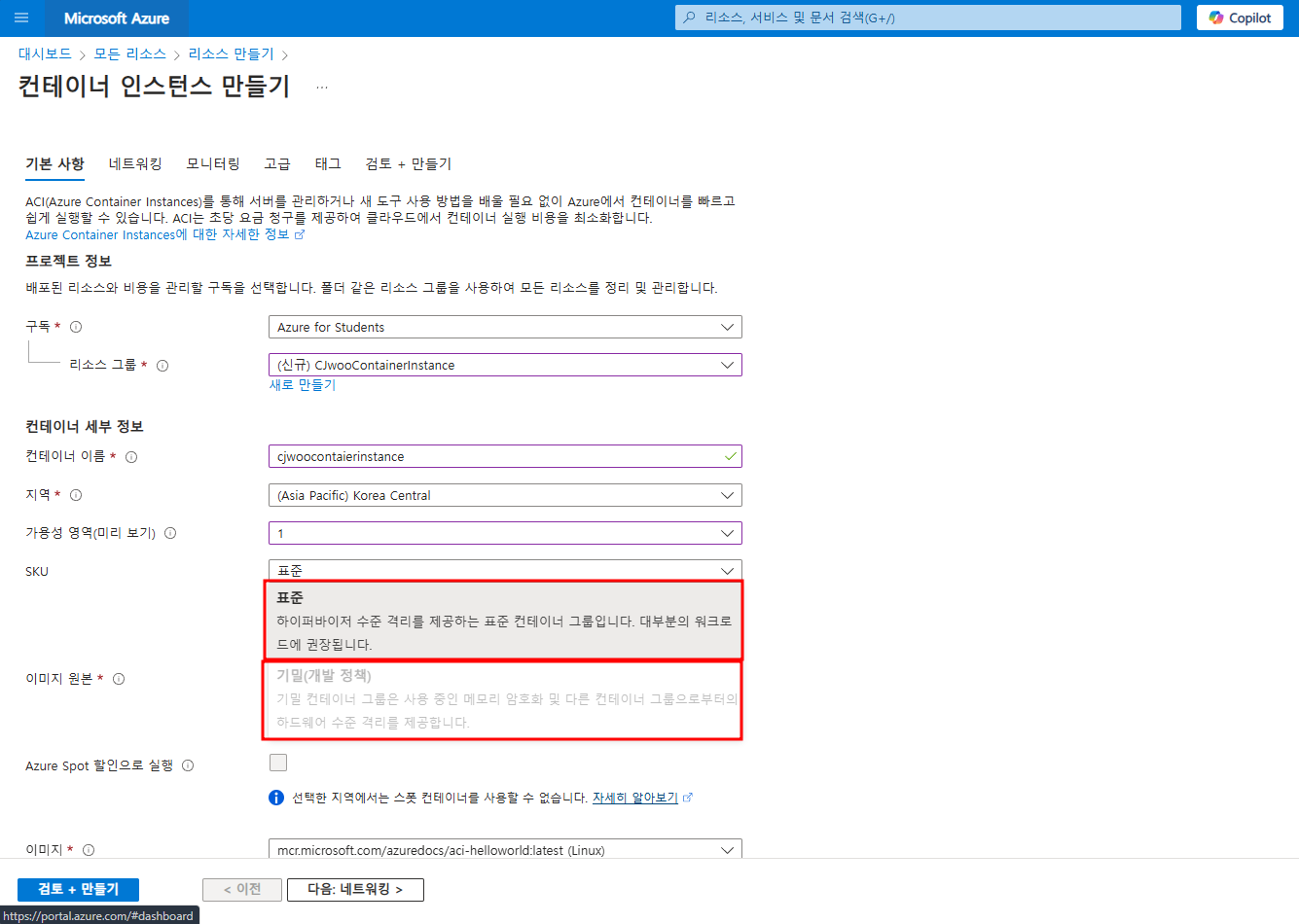
Task: Collapse the SKU 표준 dropdown
Action: tap(505, 570)
